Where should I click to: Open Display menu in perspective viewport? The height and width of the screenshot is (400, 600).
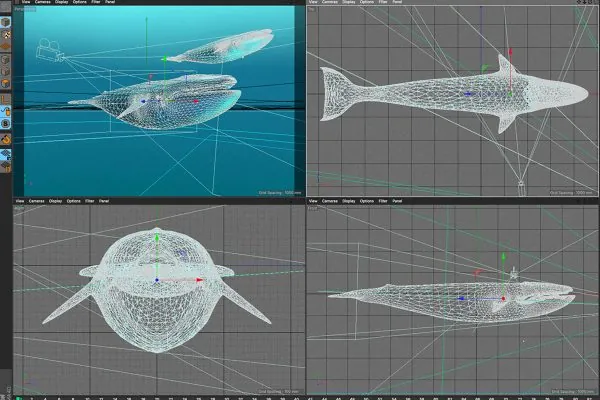coord(61,2)
